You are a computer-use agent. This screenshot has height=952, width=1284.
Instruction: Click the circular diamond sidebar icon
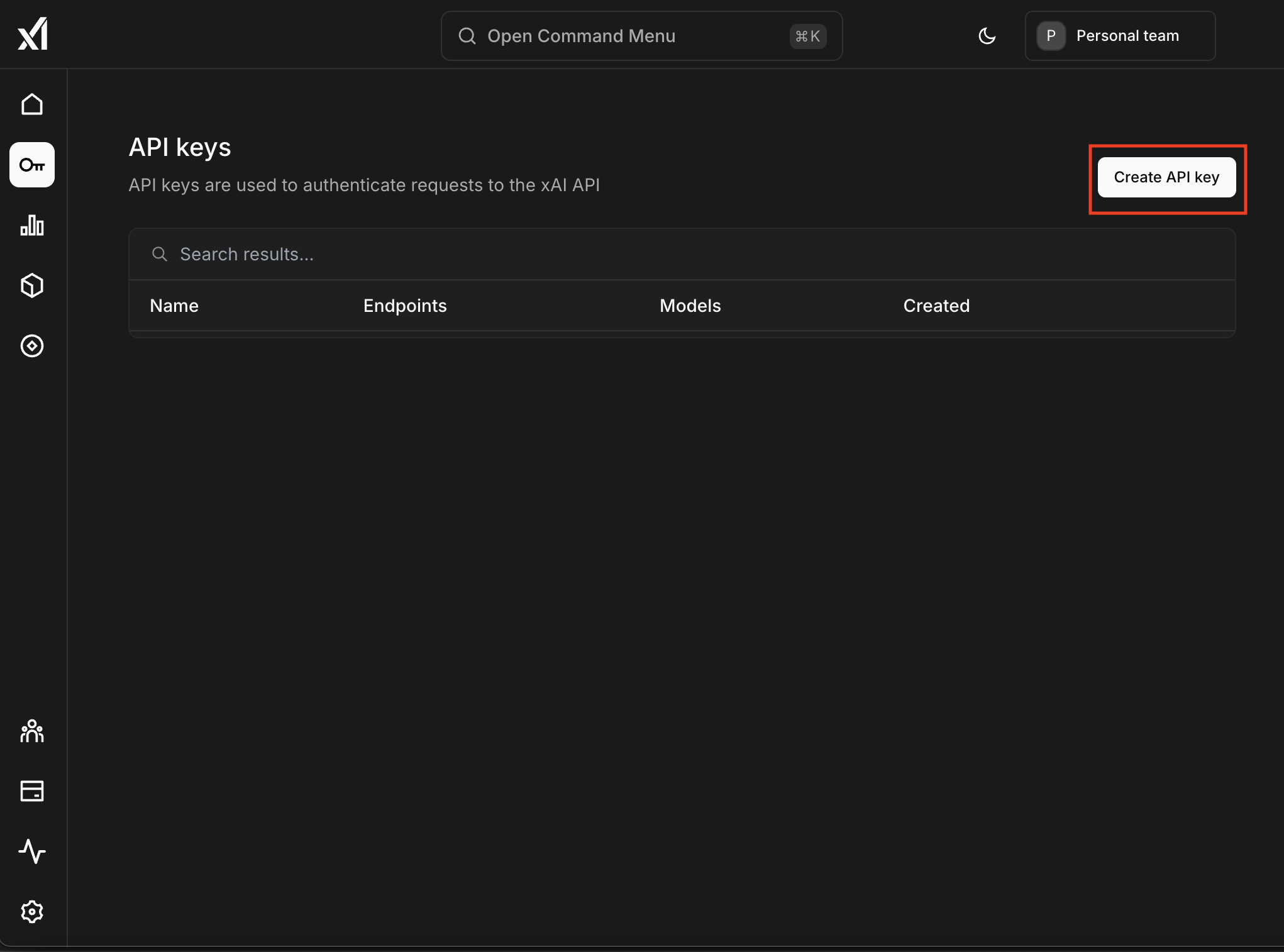pos(32,346)
